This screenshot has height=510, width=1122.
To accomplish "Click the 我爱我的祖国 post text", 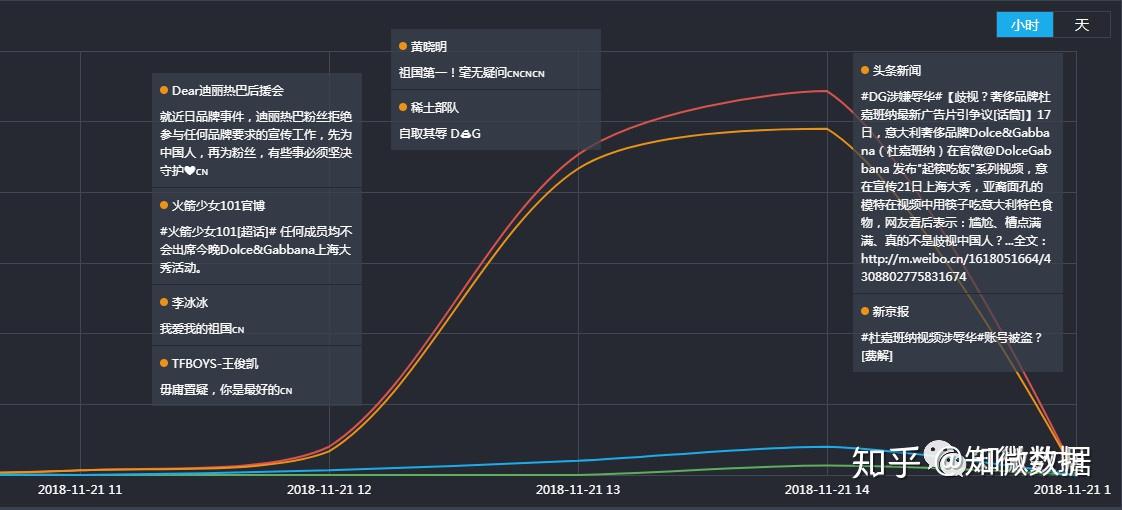I will click(x=202, y=329).
